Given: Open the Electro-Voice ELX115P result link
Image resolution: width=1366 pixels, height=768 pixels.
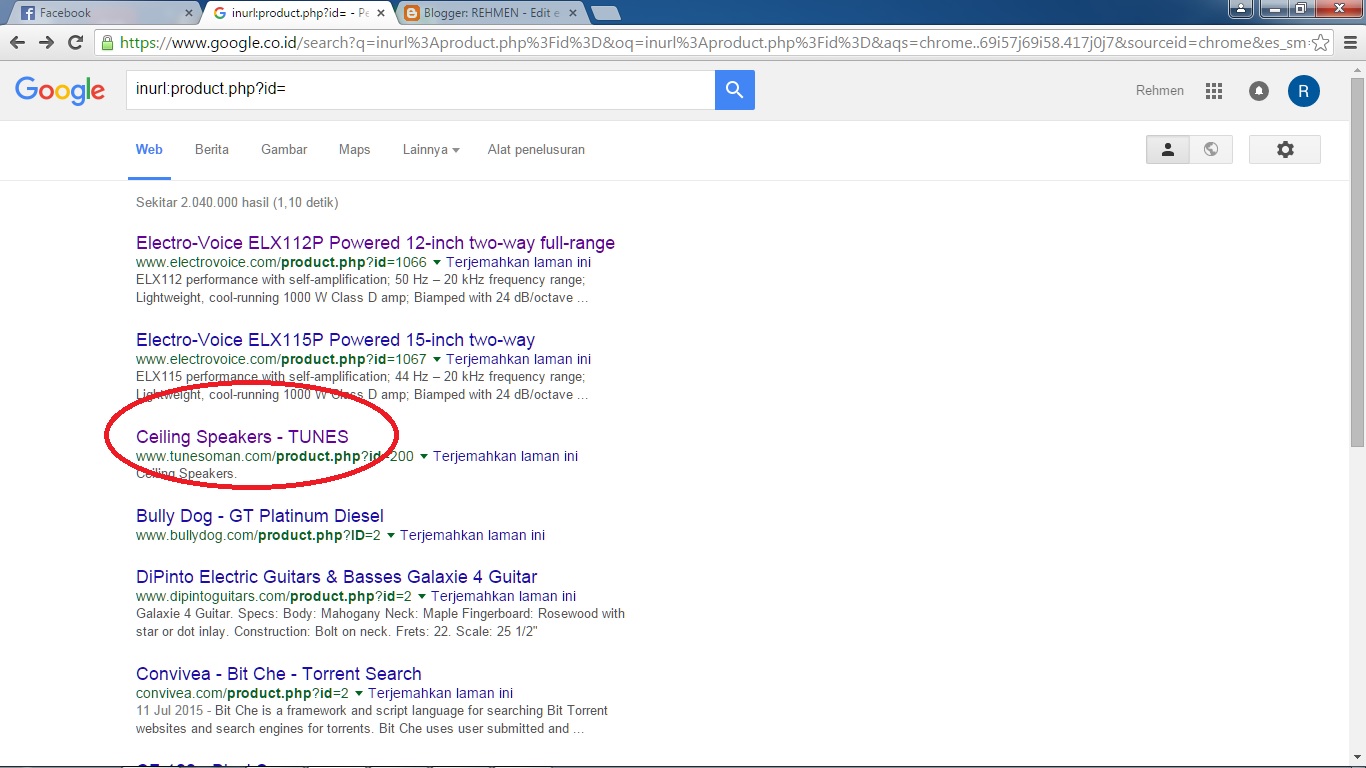Looking at the screenshot, I should (x=335, y=340).
